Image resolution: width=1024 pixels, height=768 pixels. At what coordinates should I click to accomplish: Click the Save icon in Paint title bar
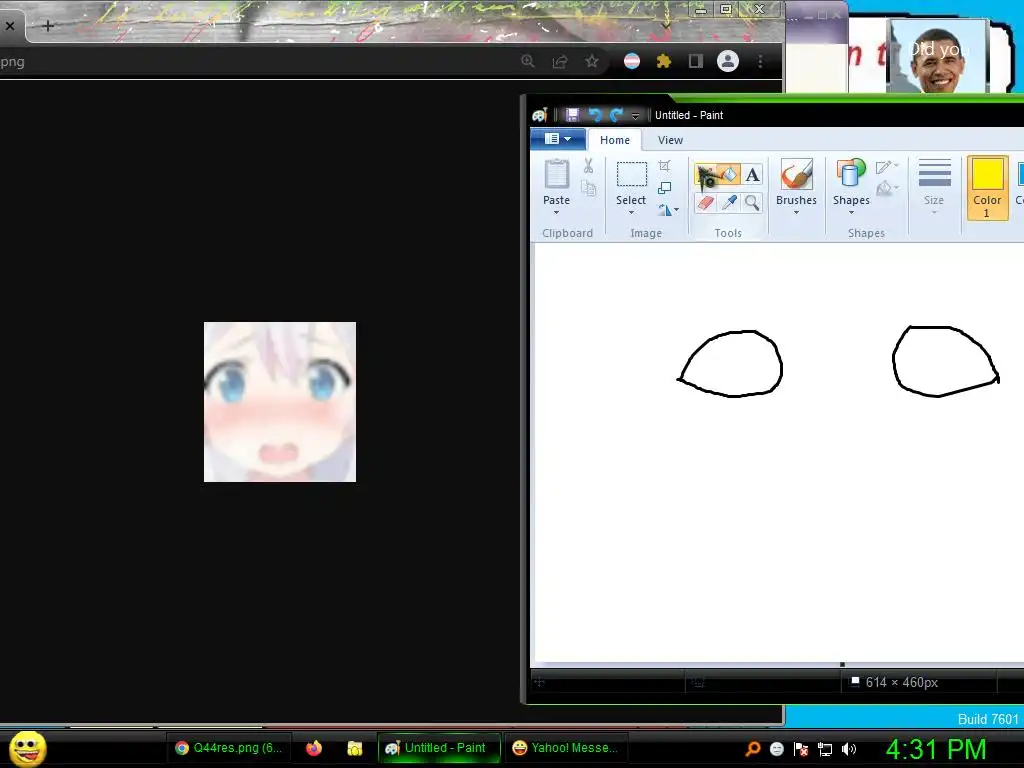click(572, 115)
